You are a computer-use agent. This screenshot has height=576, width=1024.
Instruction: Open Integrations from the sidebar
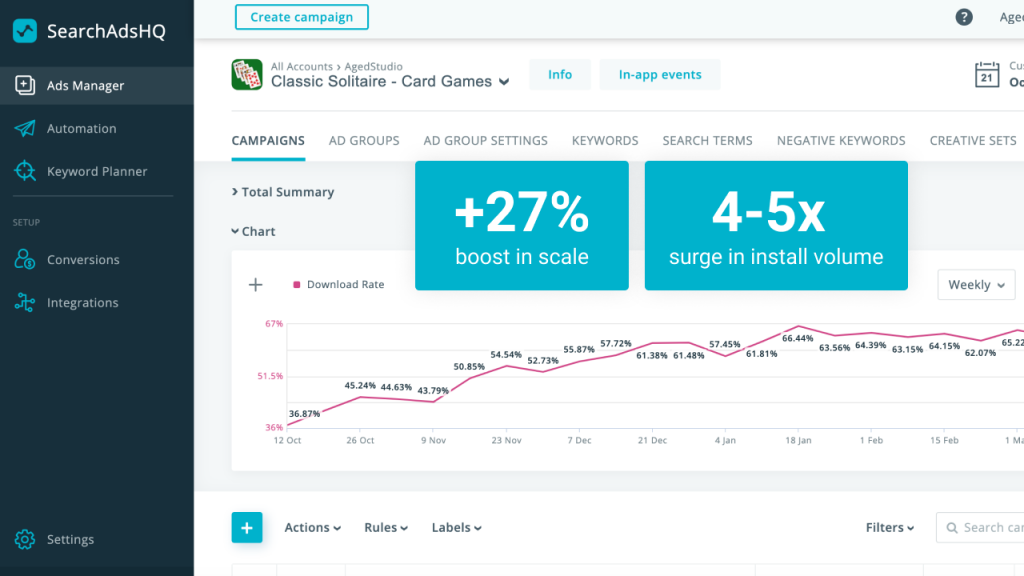point(82,303)
